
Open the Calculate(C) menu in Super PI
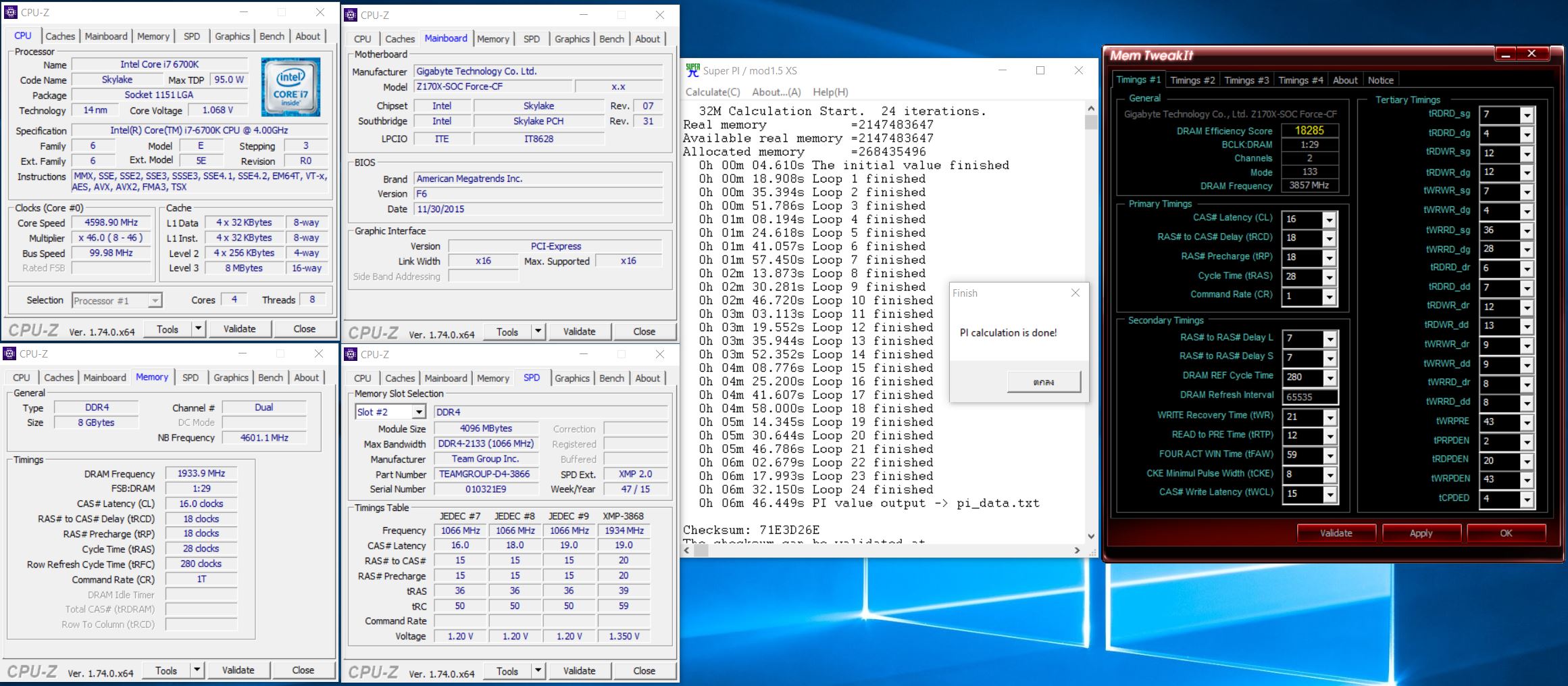click(713, 92)
